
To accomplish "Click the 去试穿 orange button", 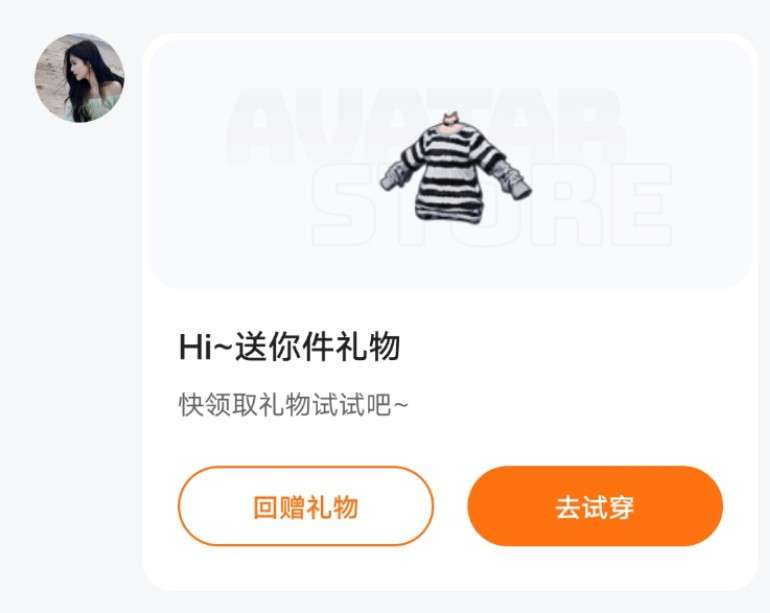I will click(595, 506).
